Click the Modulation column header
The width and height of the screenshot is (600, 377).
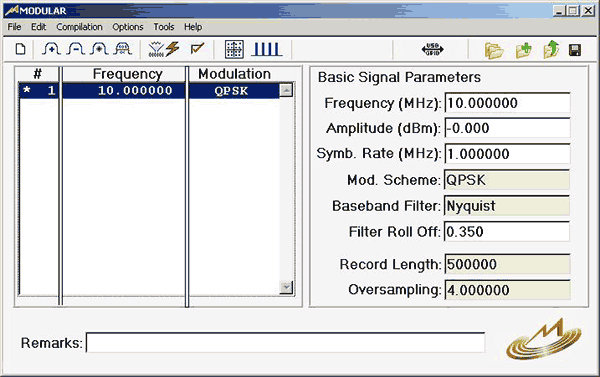click(234, 74)
